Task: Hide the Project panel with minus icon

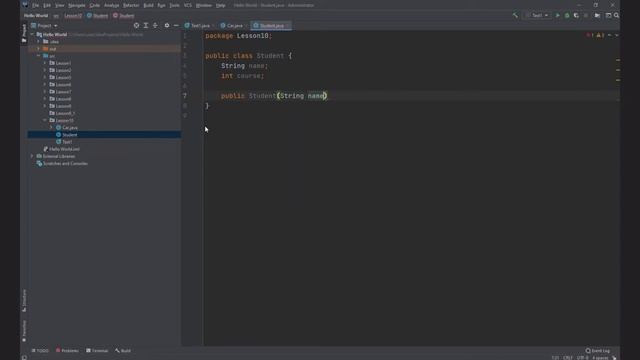Action: tap(176, 25)
